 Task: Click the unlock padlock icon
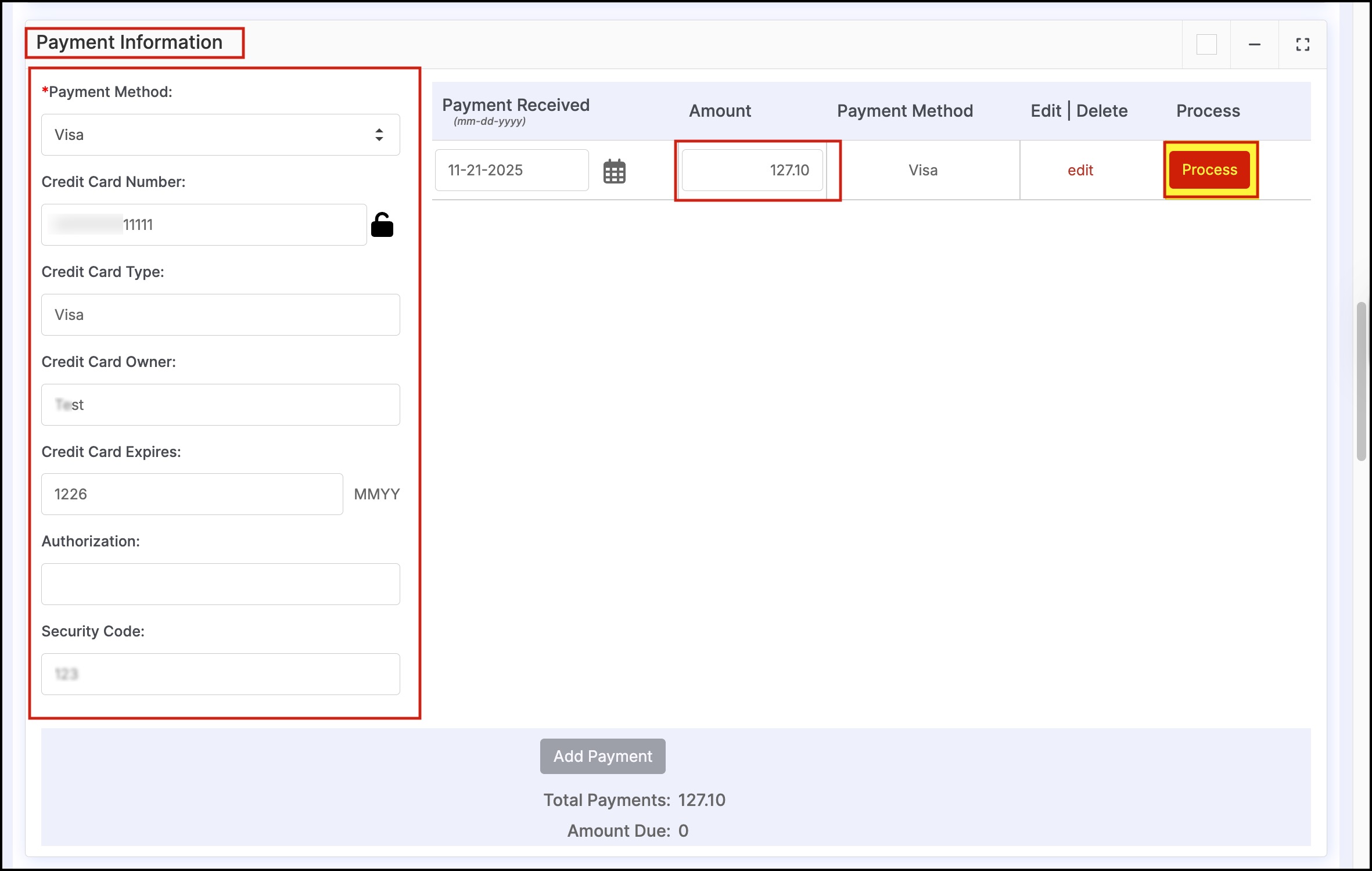point(382,225)
